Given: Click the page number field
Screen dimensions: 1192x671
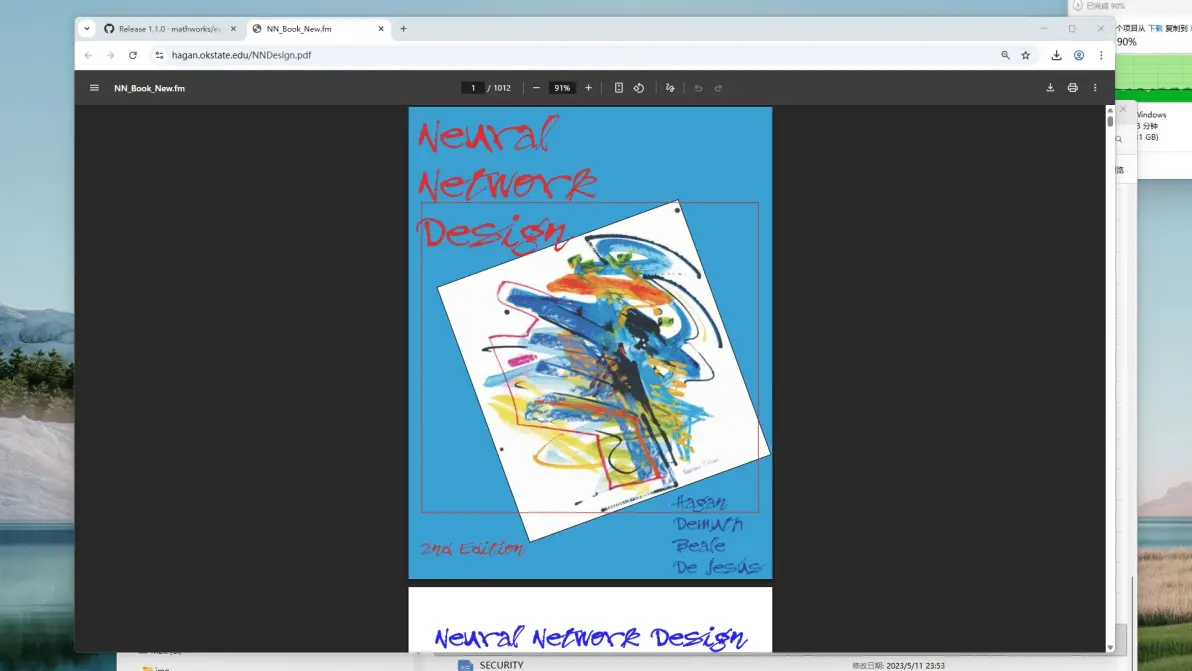Looking at the screenshot, I should [472, 88].
